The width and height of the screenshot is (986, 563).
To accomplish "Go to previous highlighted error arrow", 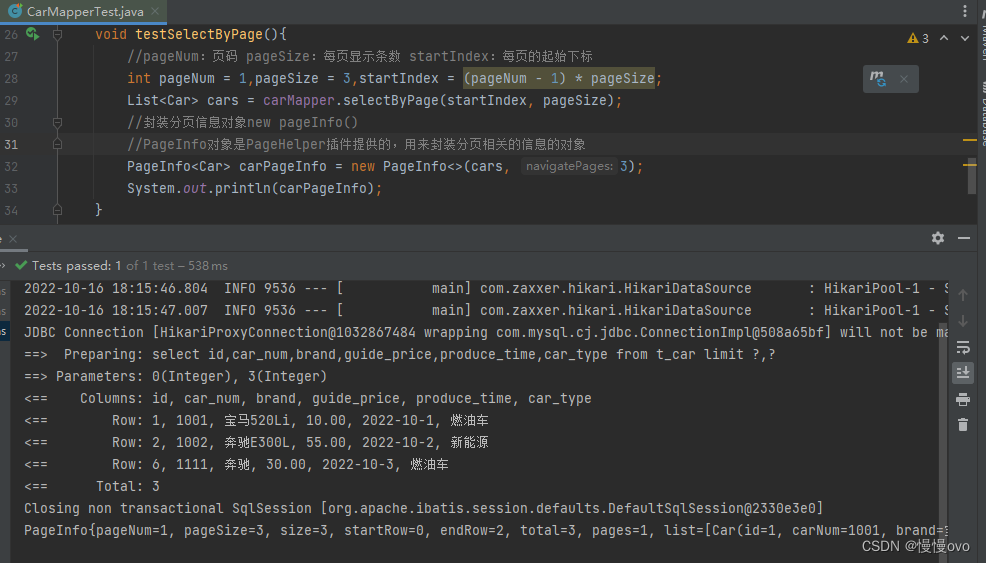I will [944, 38].
